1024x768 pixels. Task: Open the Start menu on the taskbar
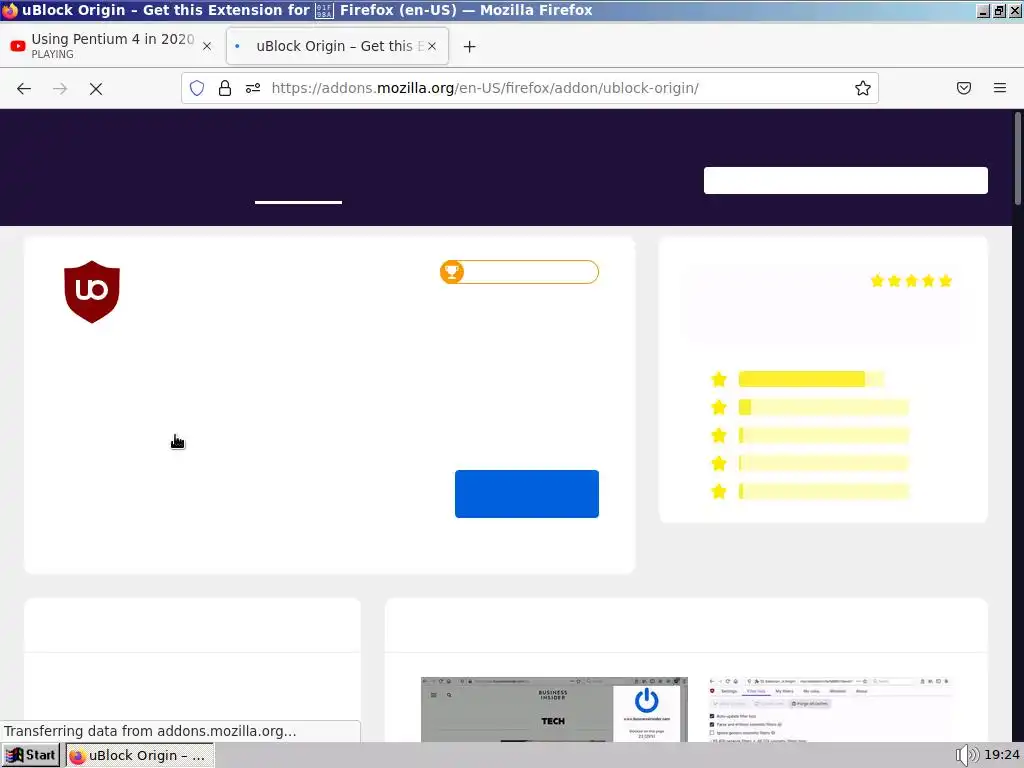point(31,755)
